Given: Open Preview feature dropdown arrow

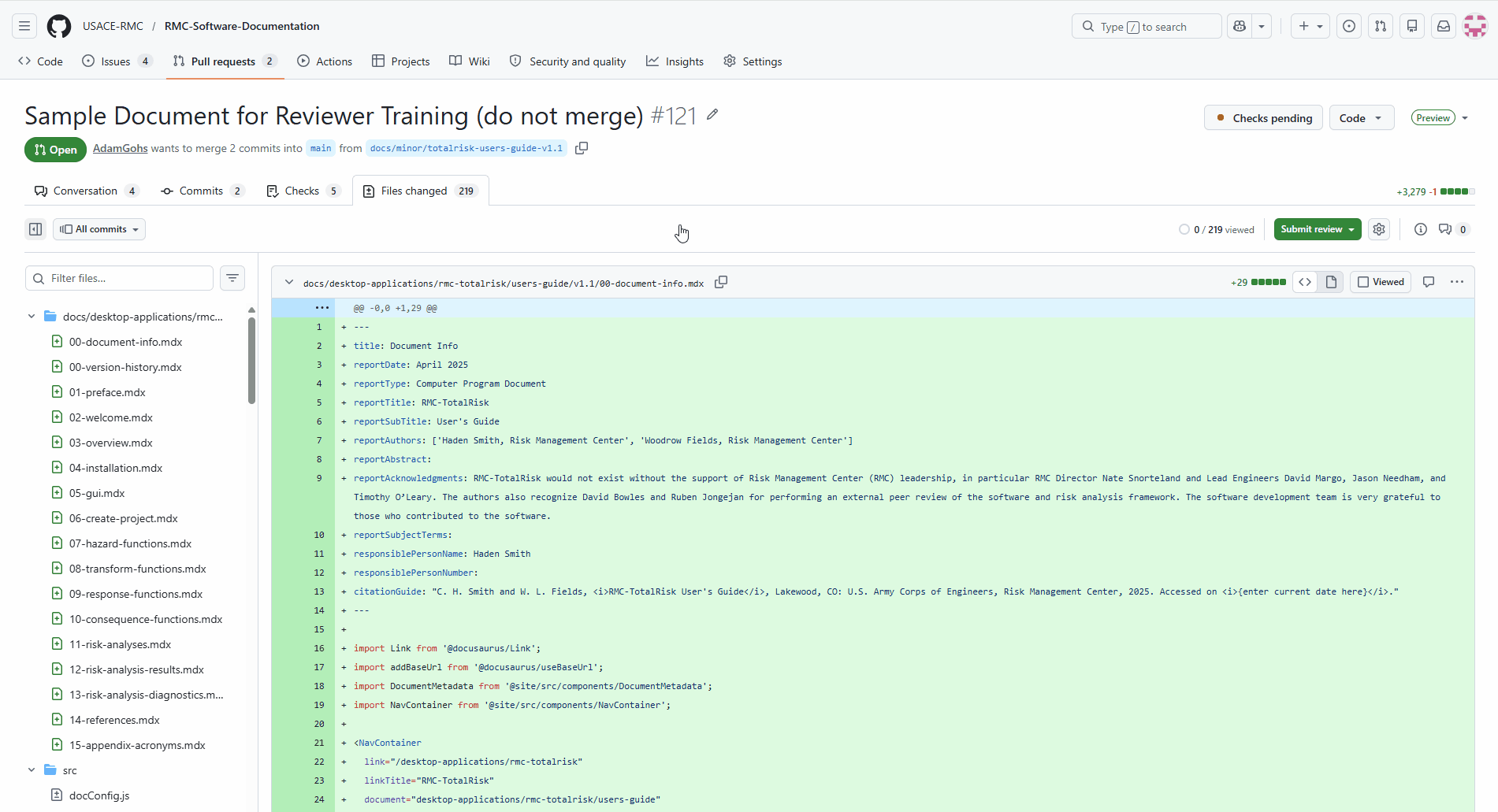Looking at the screenshot, I should pyautogui.click(x=1465, y=118).
